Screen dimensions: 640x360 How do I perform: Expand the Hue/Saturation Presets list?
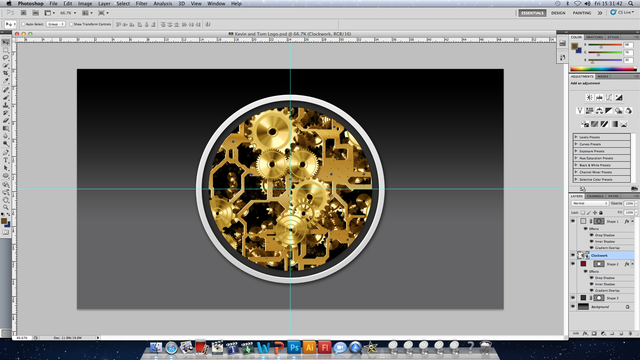(576, 158)
